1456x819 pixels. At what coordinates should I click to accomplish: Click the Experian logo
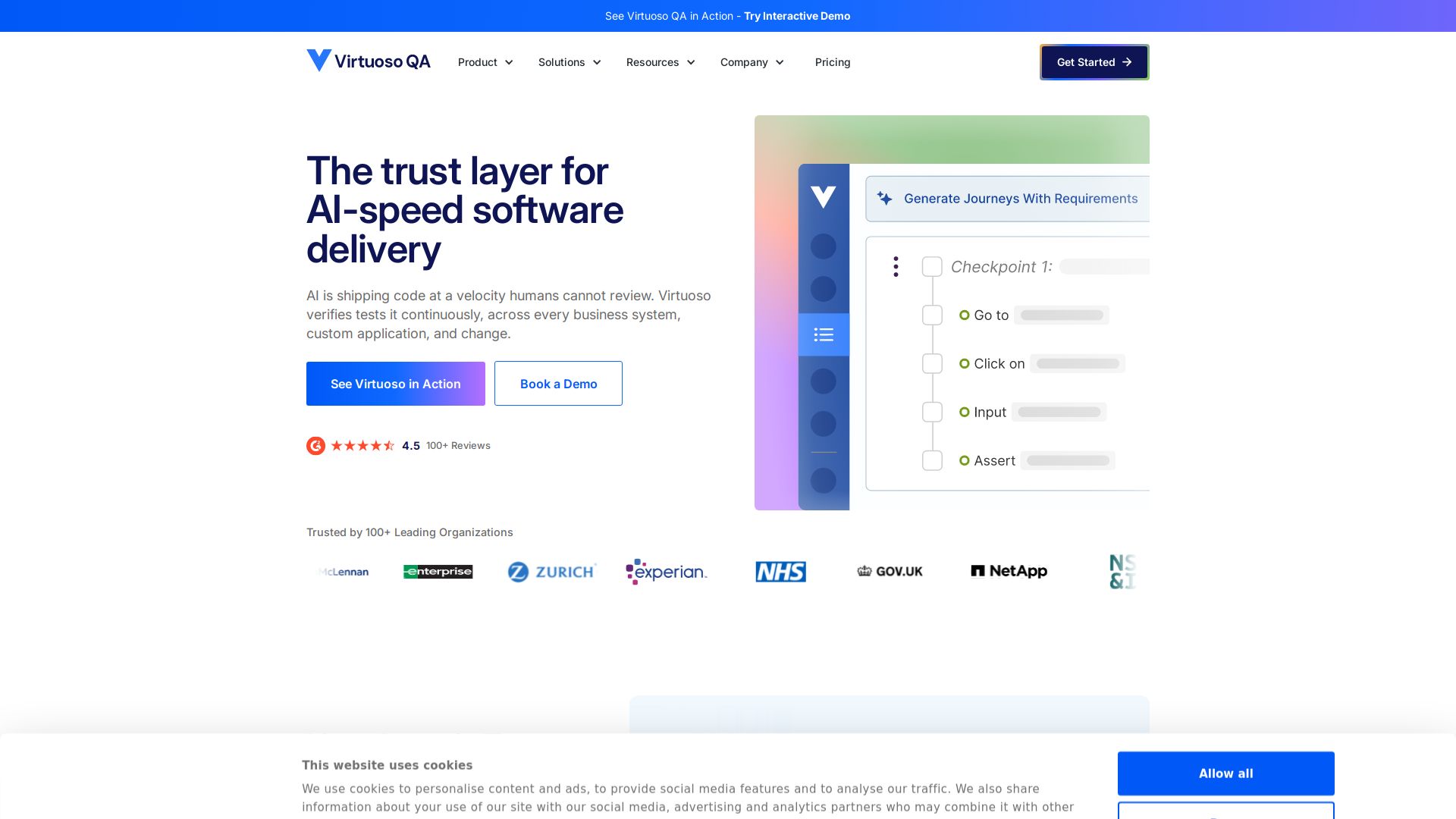(x=667, y=572)
